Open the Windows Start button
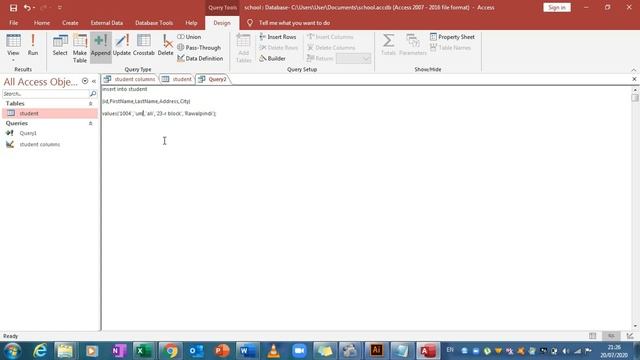Screen dimensions: 640x360 [13, 351]
